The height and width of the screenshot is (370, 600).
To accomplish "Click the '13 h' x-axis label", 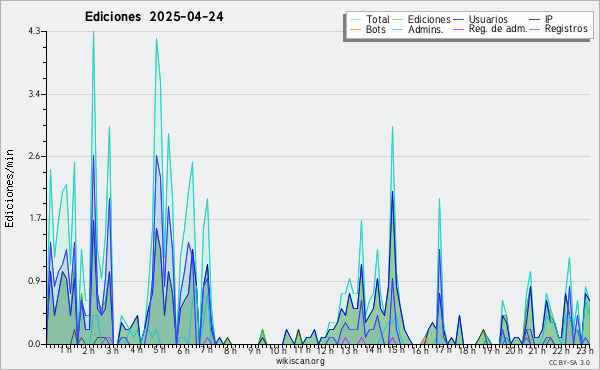I will pyautogui.click(x=349, y=350).
